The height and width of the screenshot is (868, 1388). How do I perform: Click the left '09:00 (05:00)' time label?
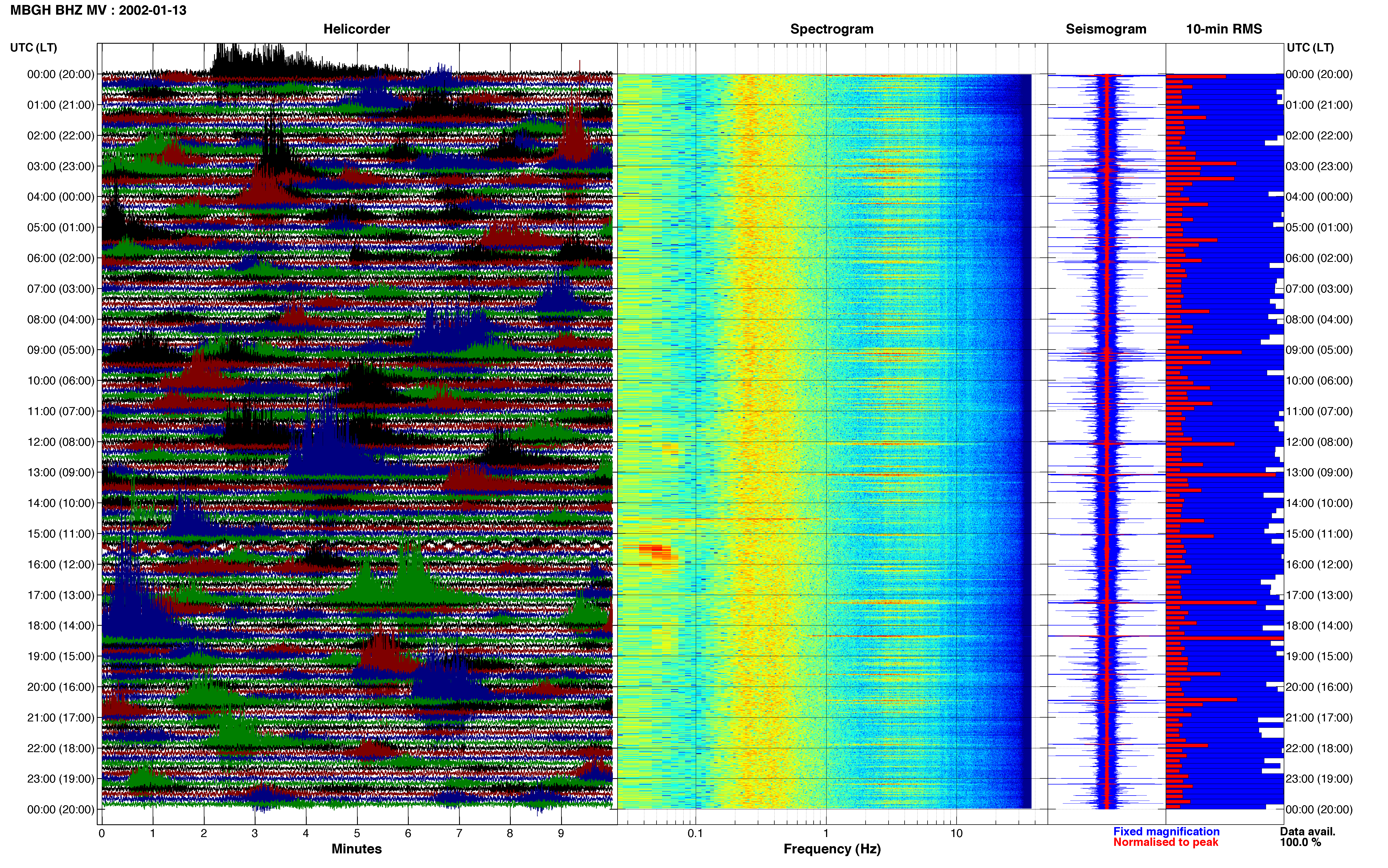coord(61,350)
